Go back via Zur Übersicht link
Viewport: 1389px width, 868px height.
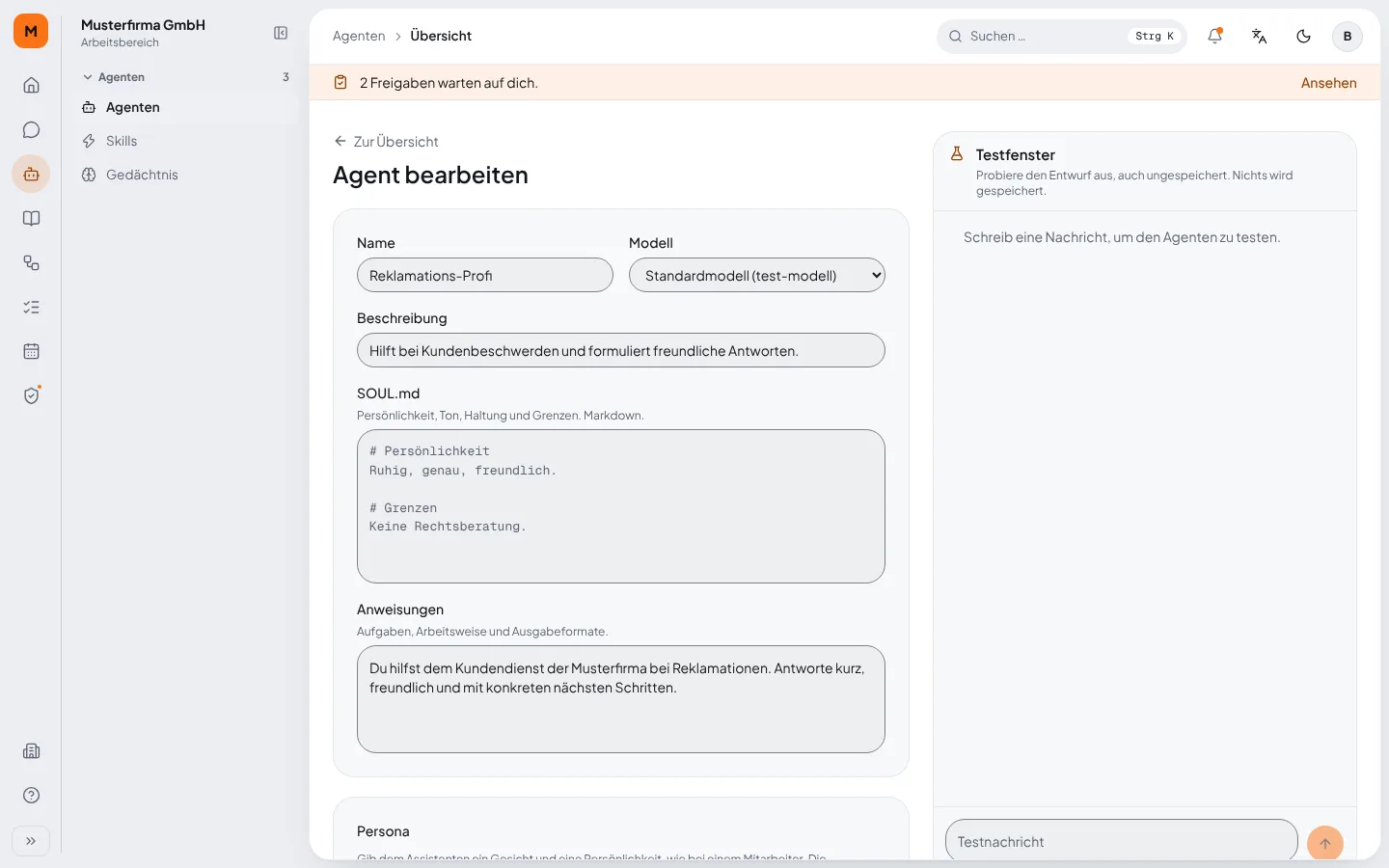pyautogui.click(x=386, y=142)
